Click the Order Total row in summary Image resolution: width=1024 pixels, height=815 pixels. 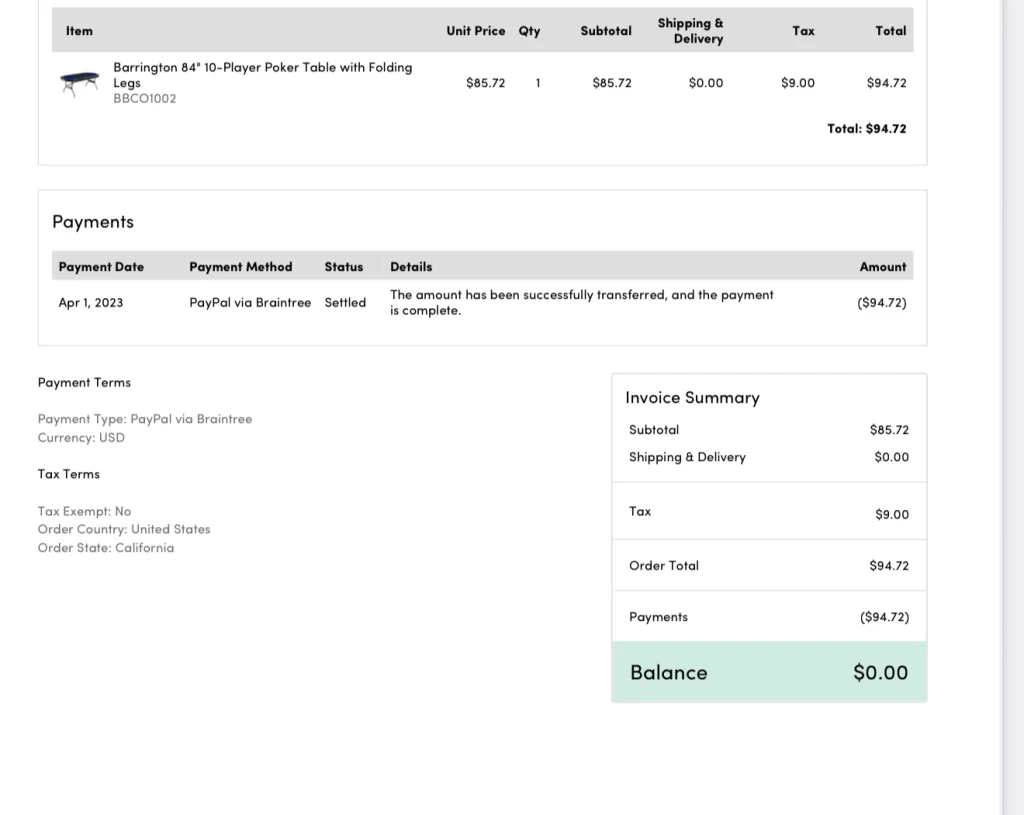(x=768, y=566)
